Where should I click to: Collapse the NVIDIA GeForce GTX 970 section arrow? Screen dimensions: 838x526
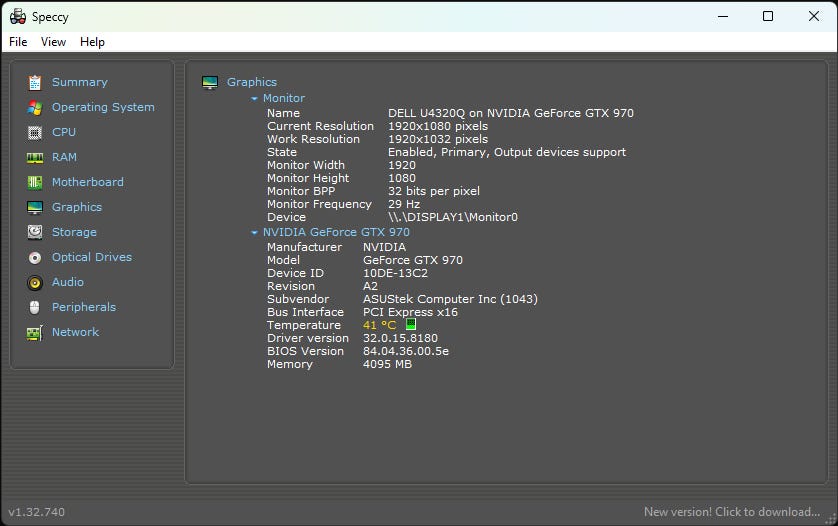tap(254, 233)
